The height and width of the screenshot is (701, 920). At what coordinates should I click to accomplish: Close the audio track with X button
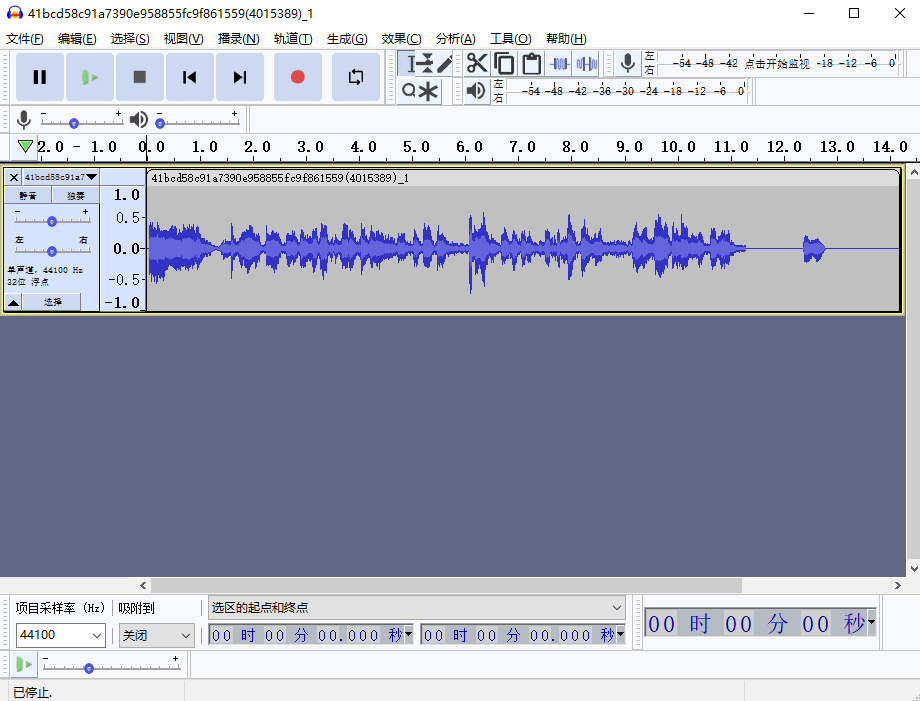tap(13, 177)
